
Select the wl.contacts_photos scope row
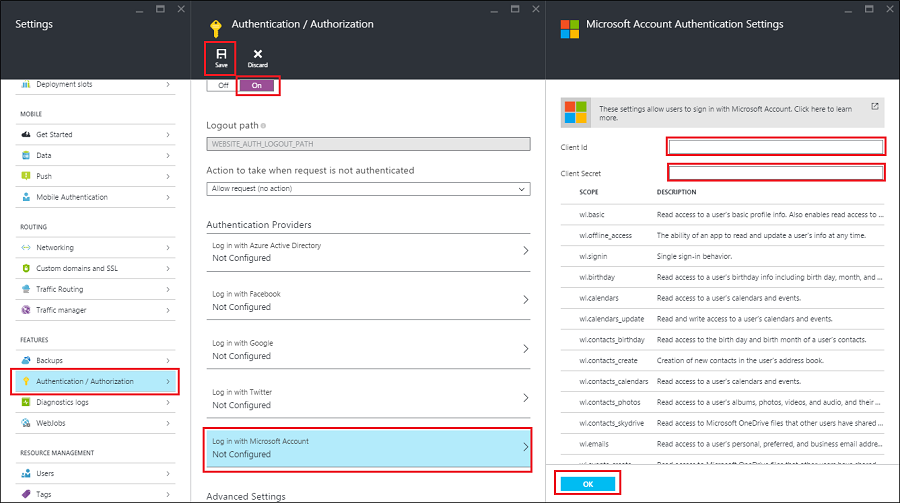tap(722, 403)
